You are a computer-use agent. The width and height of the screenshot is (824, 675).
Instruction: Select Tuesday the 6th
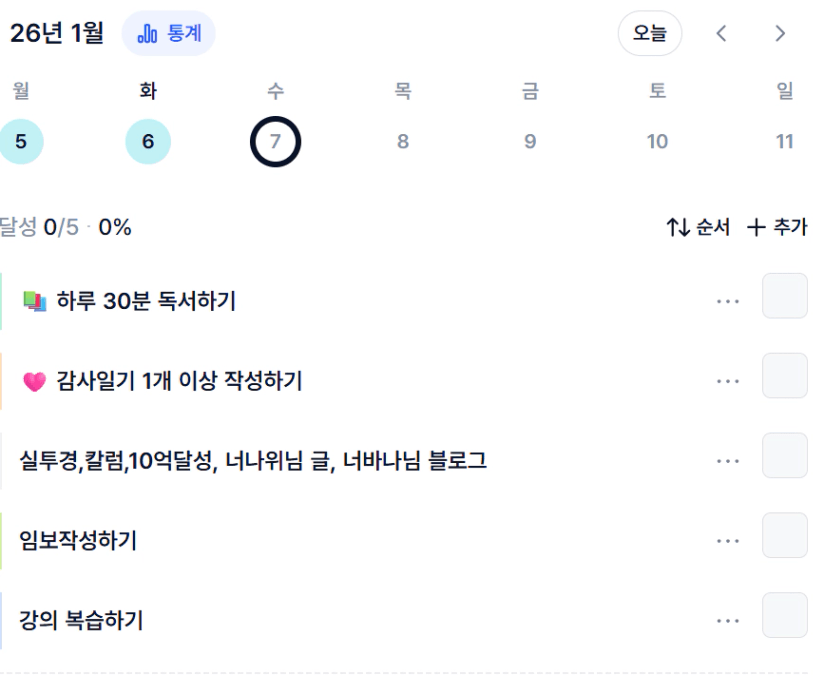(x=148, y=142)
